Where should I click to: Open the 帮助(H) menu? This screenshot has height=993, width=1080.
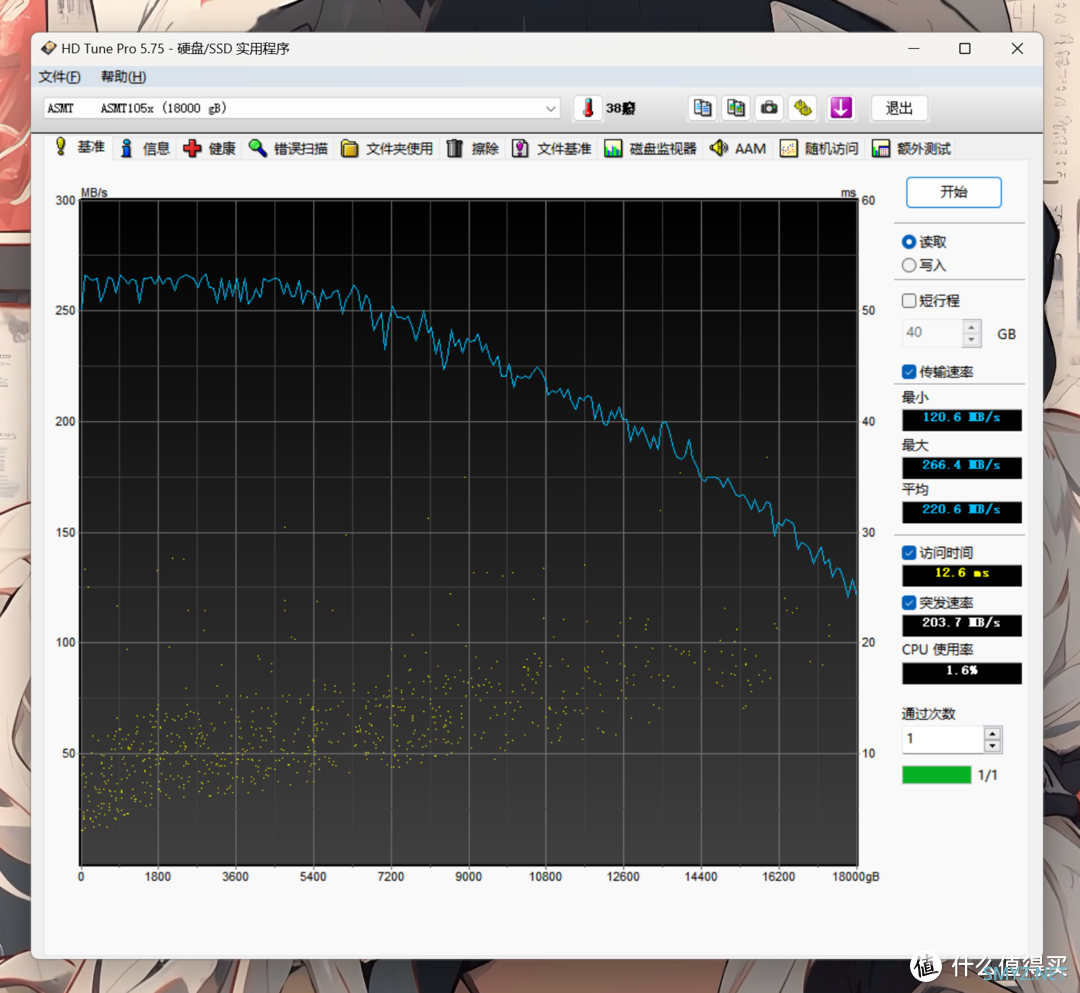[123, 77]
